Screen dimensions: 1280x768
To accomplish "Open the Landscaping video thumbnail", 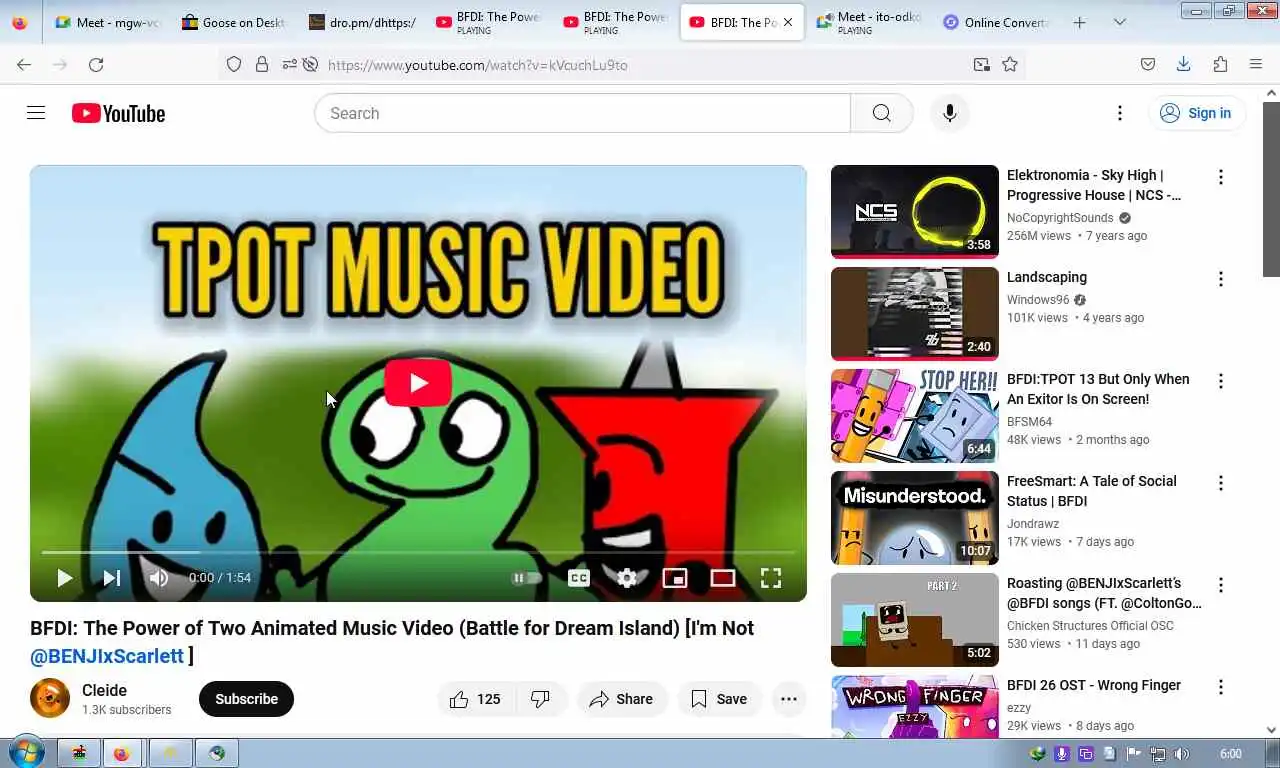I will tap(915, 313).
